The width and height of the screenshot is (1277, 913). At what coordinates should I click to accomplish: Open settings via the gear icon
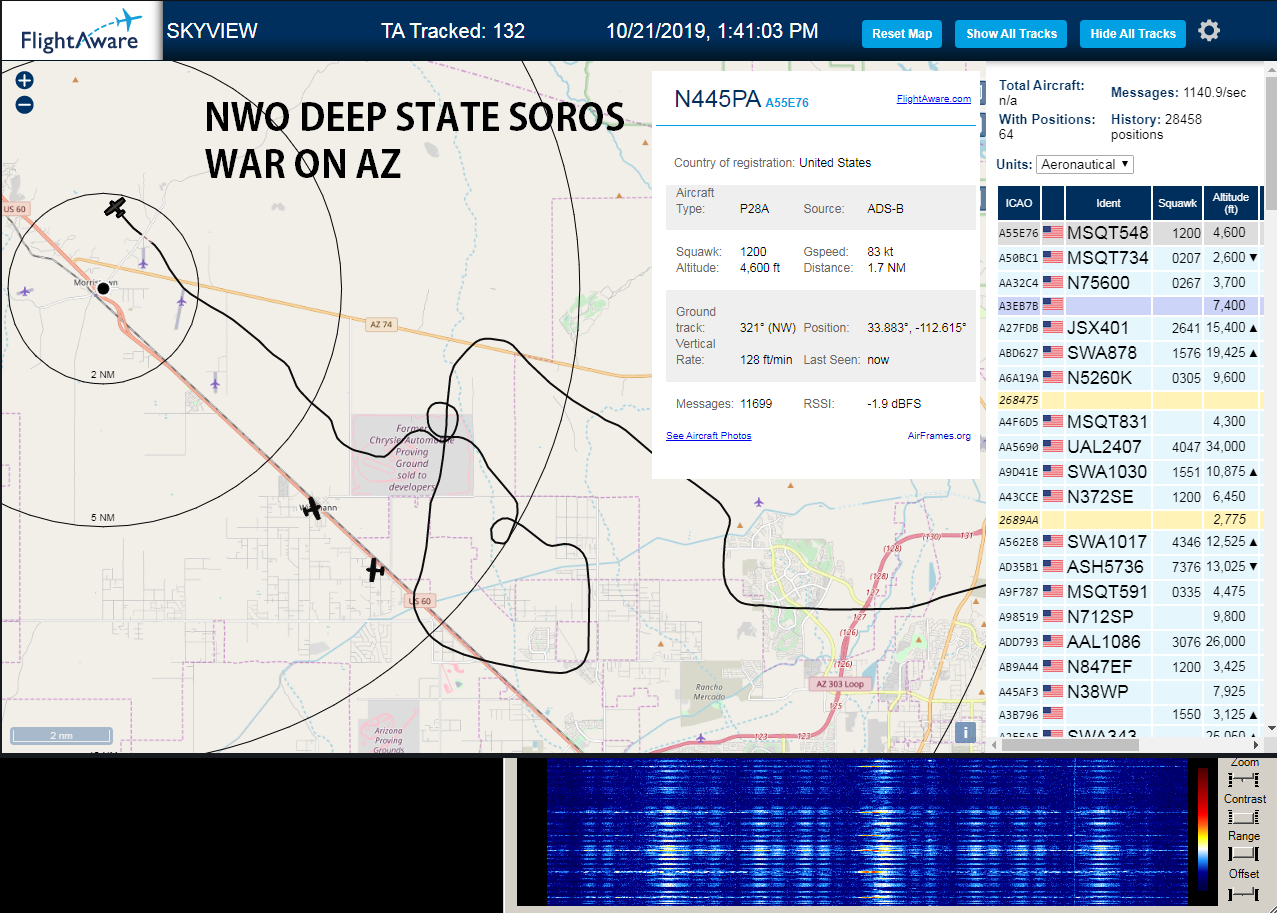click(1209, 31)
